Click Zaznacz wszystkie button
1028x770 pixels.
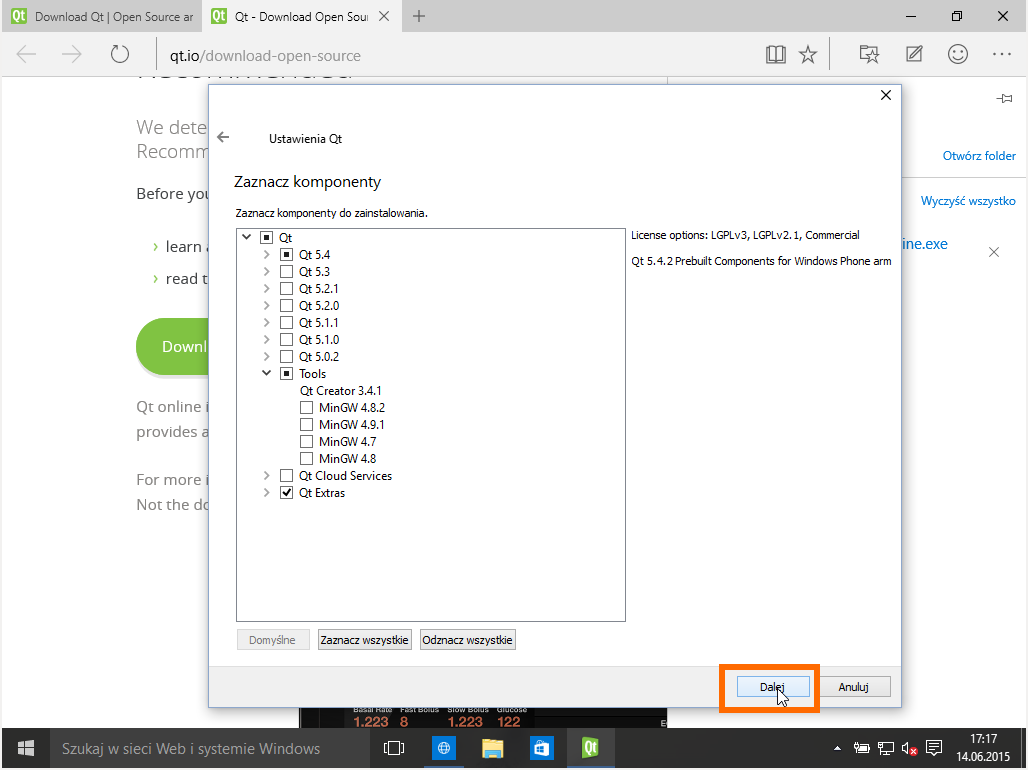[x=365, y=639]
